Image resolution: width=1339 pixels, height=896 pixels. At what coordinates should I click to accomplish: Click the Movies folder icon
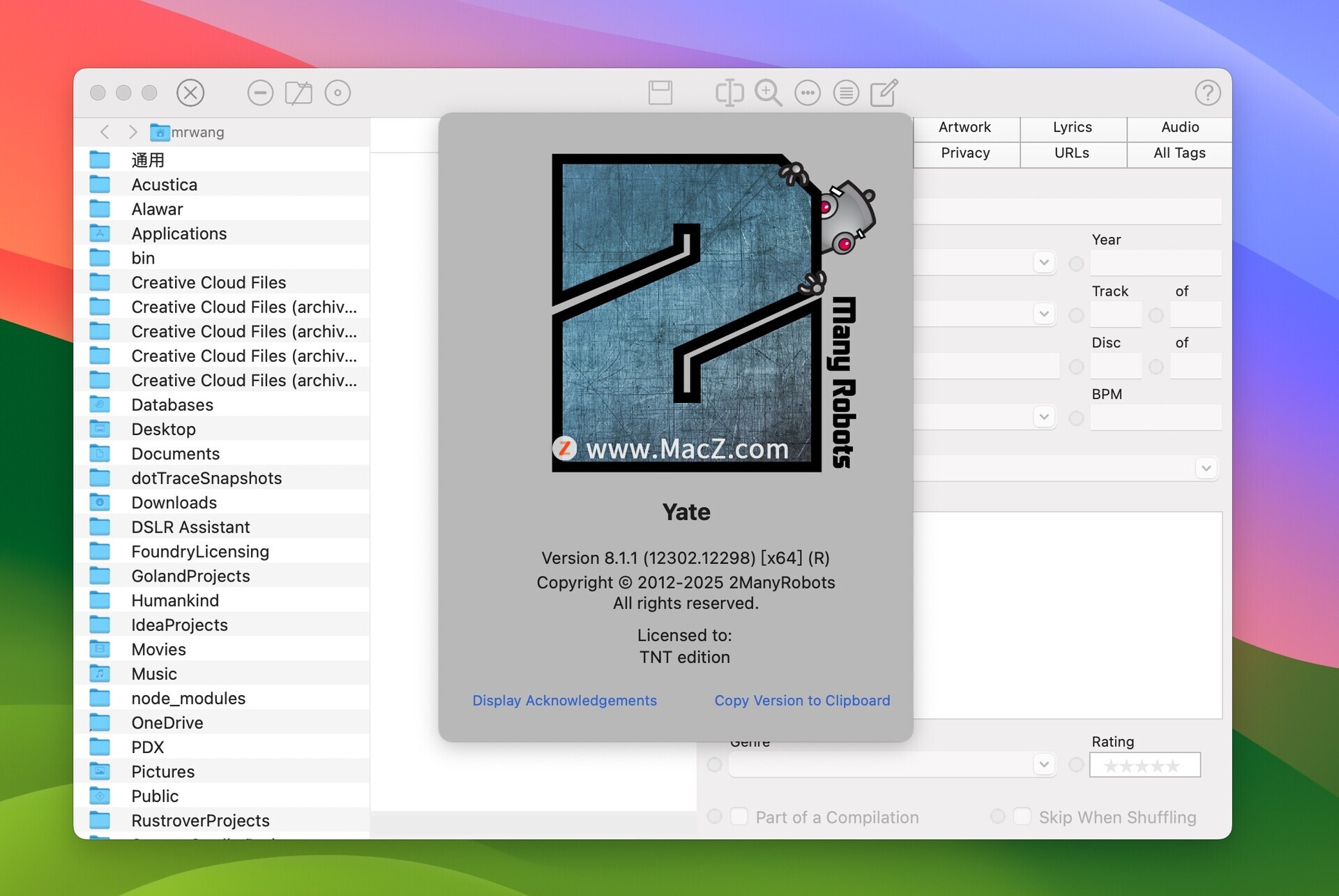point(100,649)
